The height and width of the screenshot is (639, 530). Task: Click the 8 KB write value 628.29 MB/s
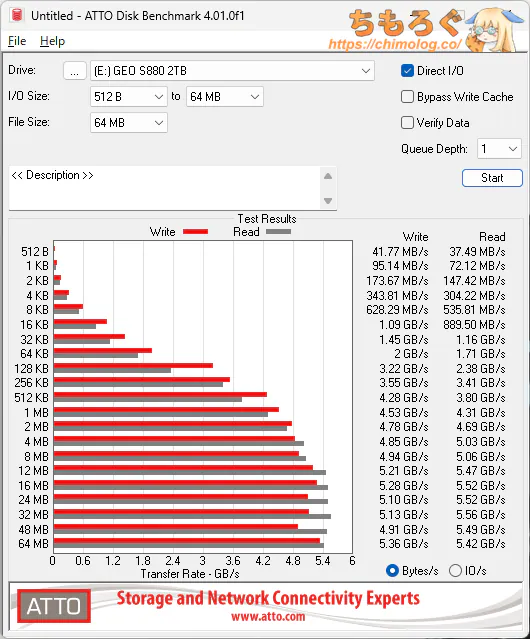click(x=397, y=310)
